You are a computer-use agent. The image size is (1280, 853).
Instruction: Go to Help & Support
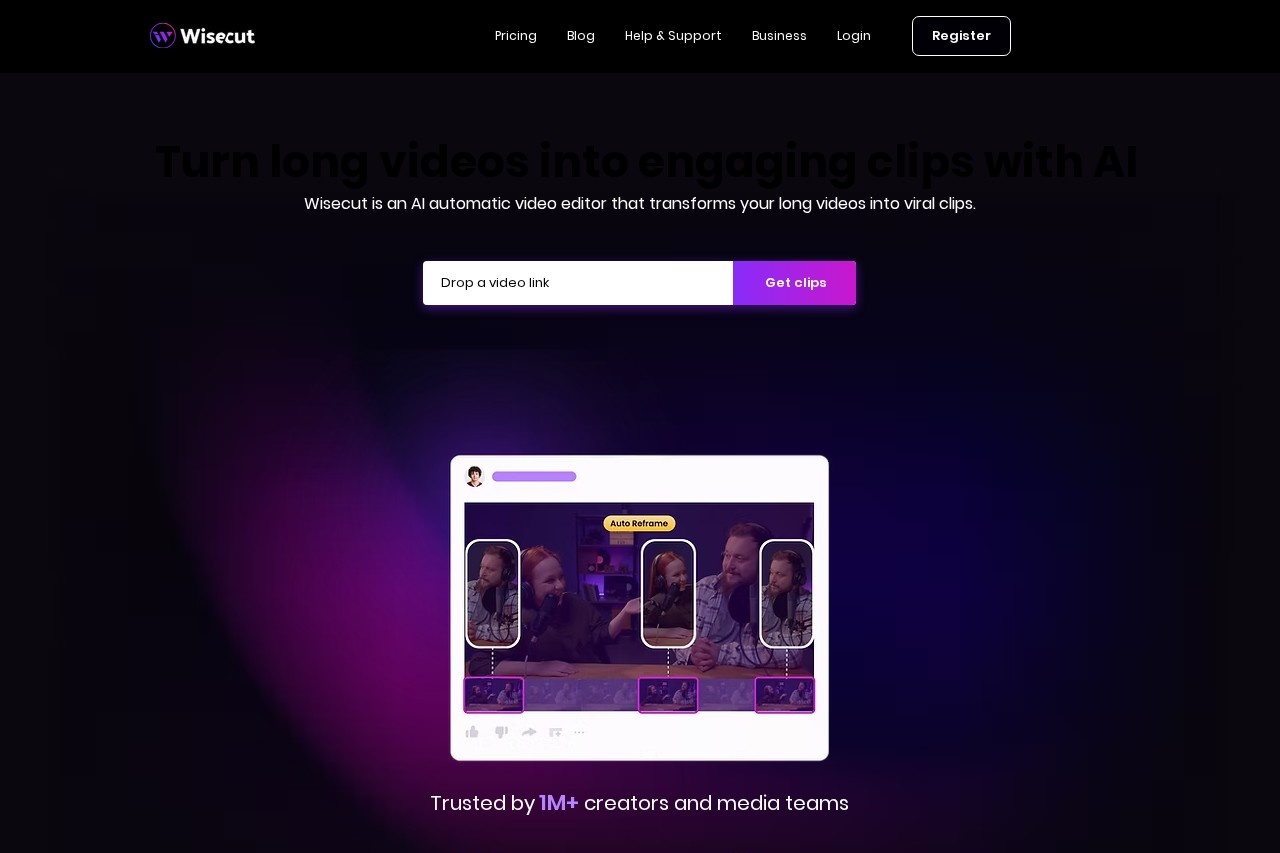pos(673,36)
